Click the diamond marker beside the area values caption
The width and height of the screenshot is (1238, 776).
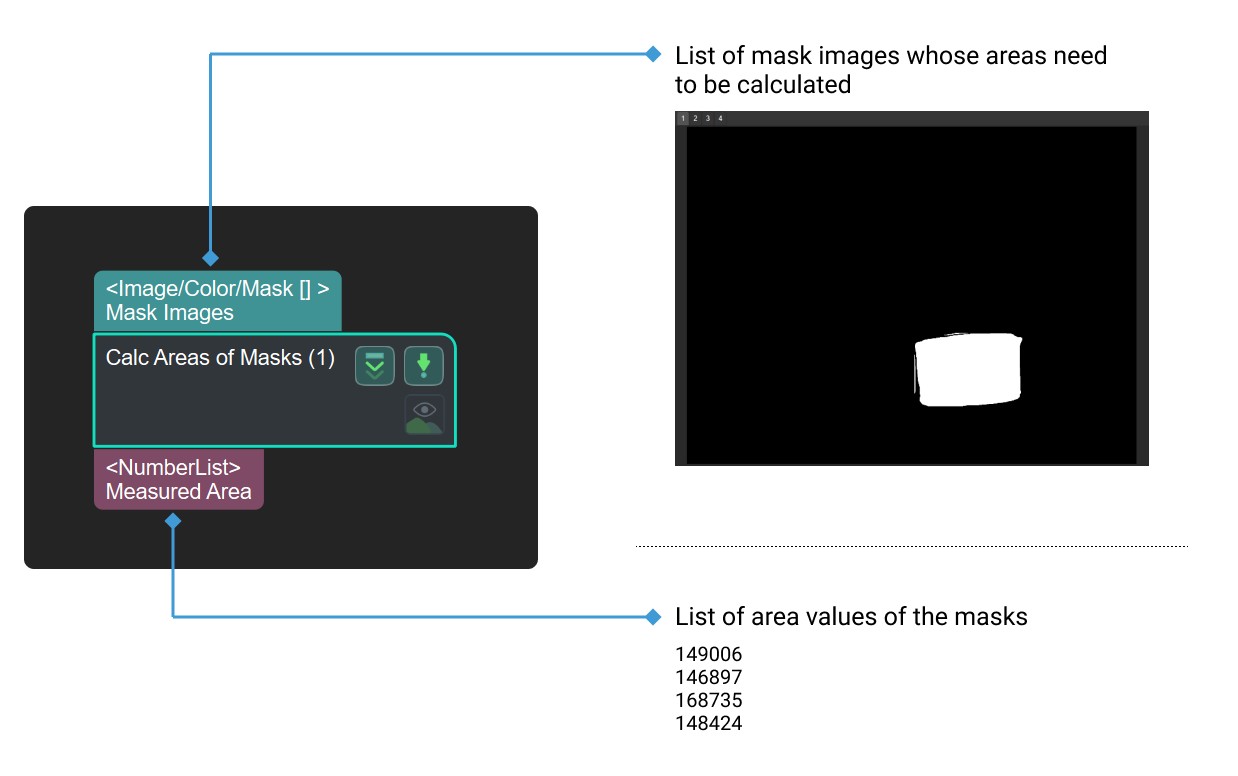point(655,617)
